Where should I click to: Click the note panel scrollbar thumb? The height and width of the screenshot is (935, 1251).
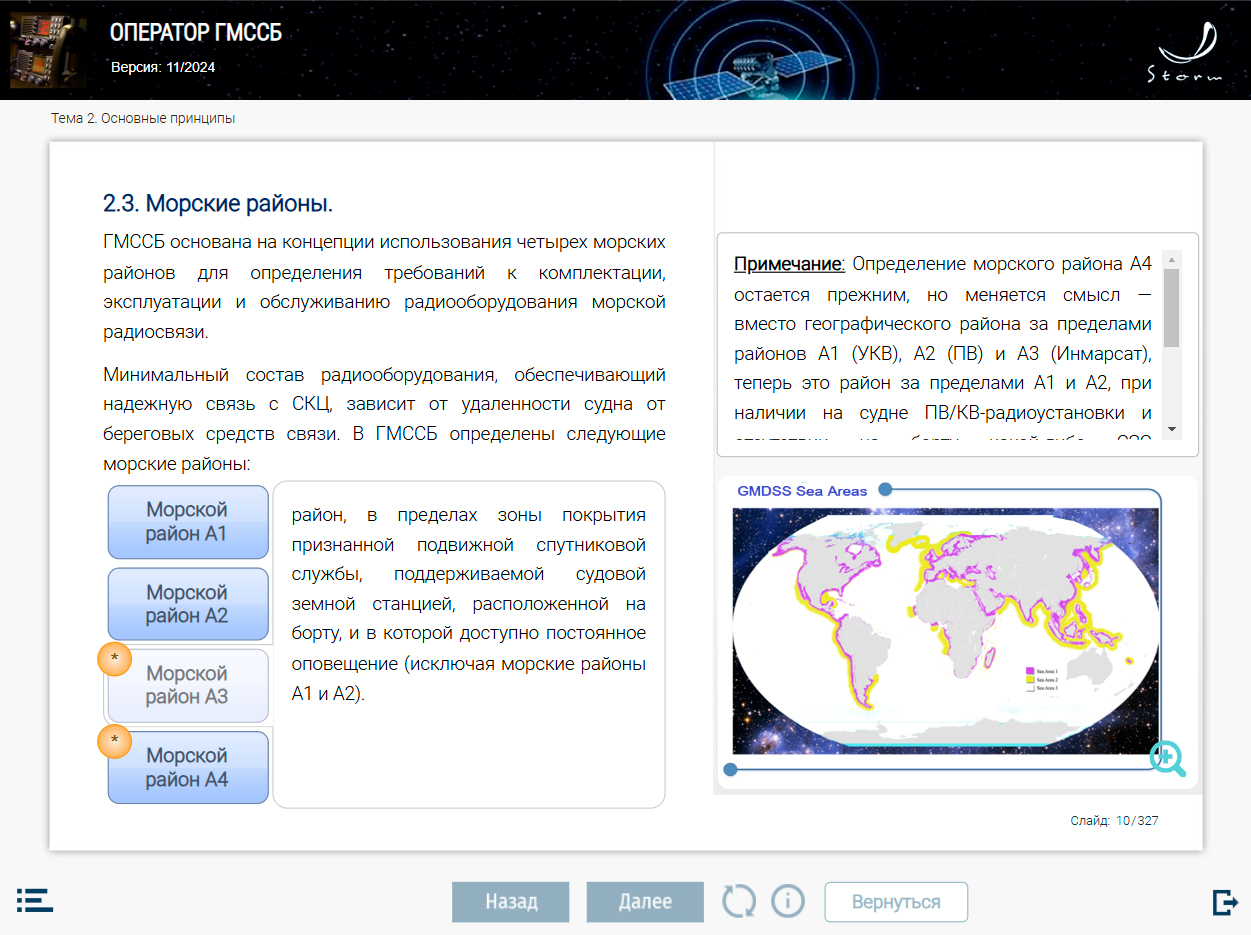click(x=1172, y=307)
